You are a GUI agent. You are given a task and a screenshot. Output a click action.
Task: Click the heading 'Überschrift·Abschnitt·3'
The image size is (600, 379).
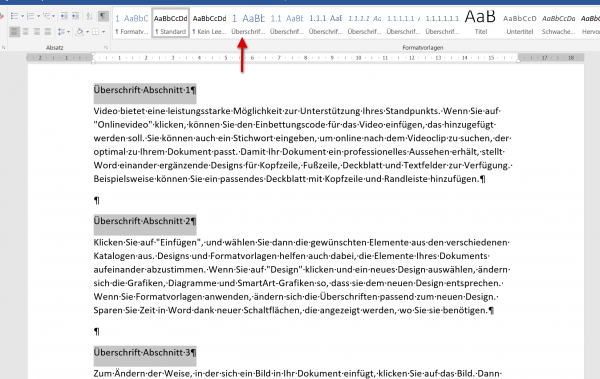145,353
